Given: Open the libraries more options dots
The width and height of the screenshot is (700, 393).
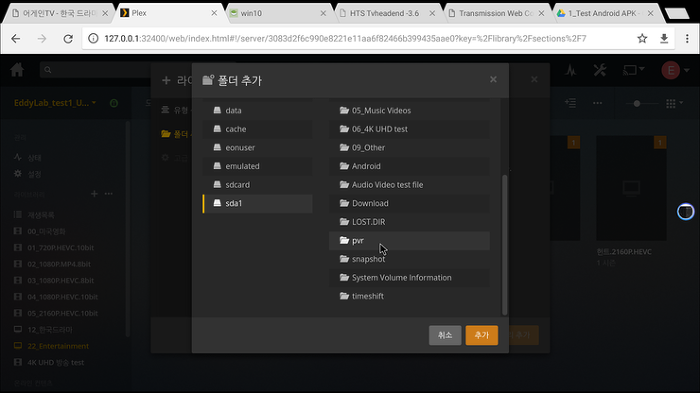Looking at the screenshot, I should [108, 194].
